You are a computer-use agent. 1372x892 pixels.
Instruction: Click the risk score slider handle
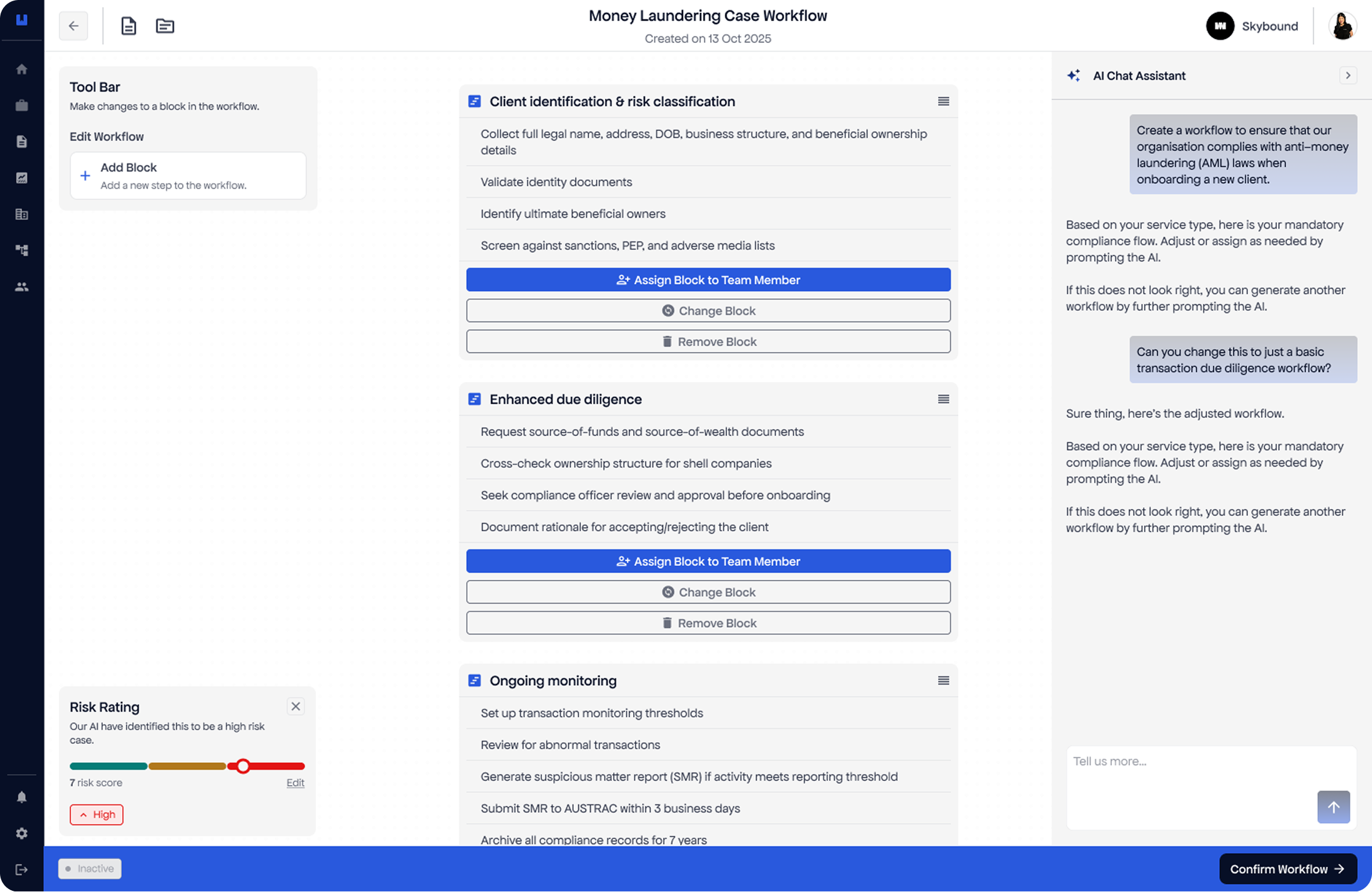pos(243,766)
